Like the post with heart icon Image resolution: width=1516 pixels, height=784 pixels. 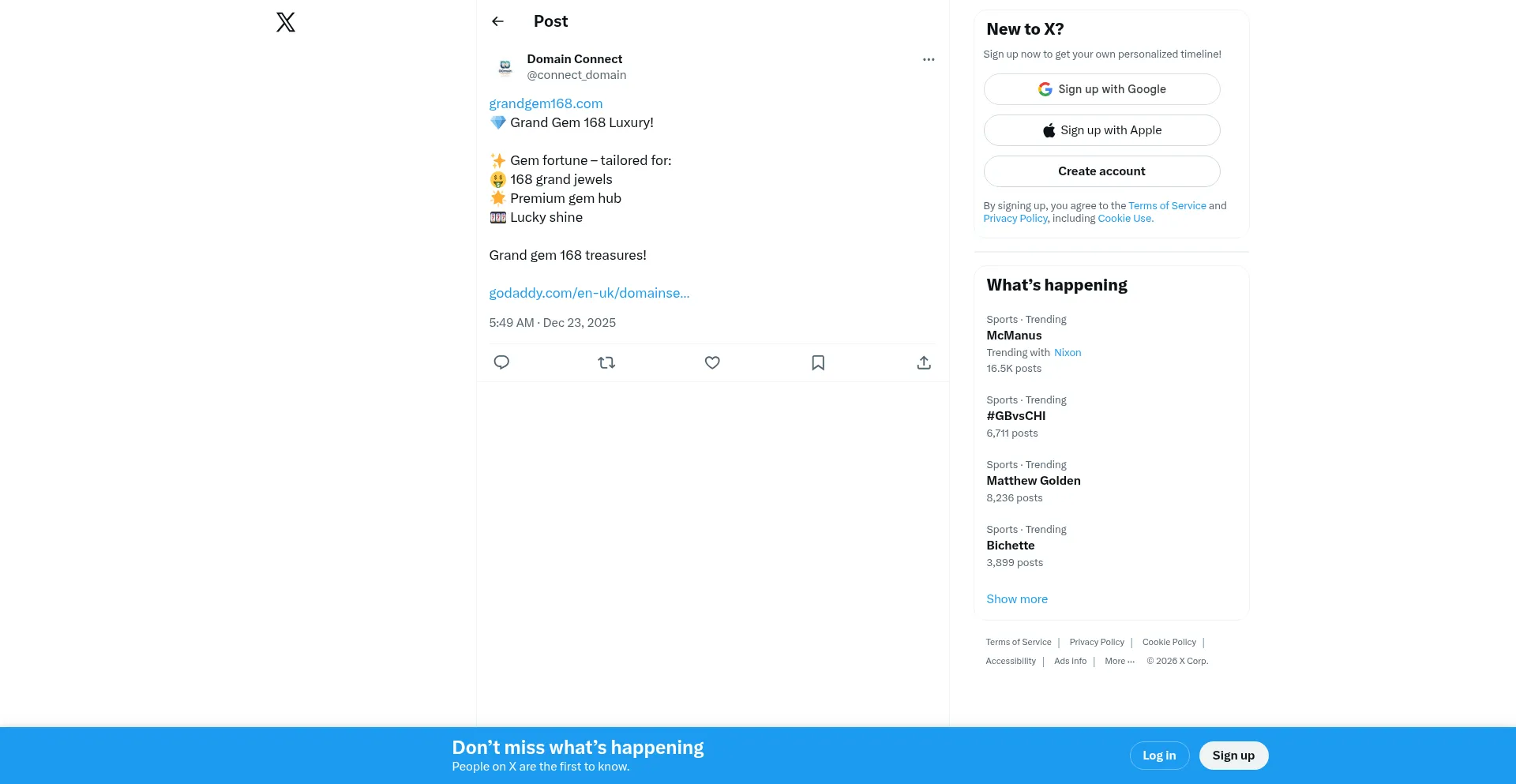[712, 362]
